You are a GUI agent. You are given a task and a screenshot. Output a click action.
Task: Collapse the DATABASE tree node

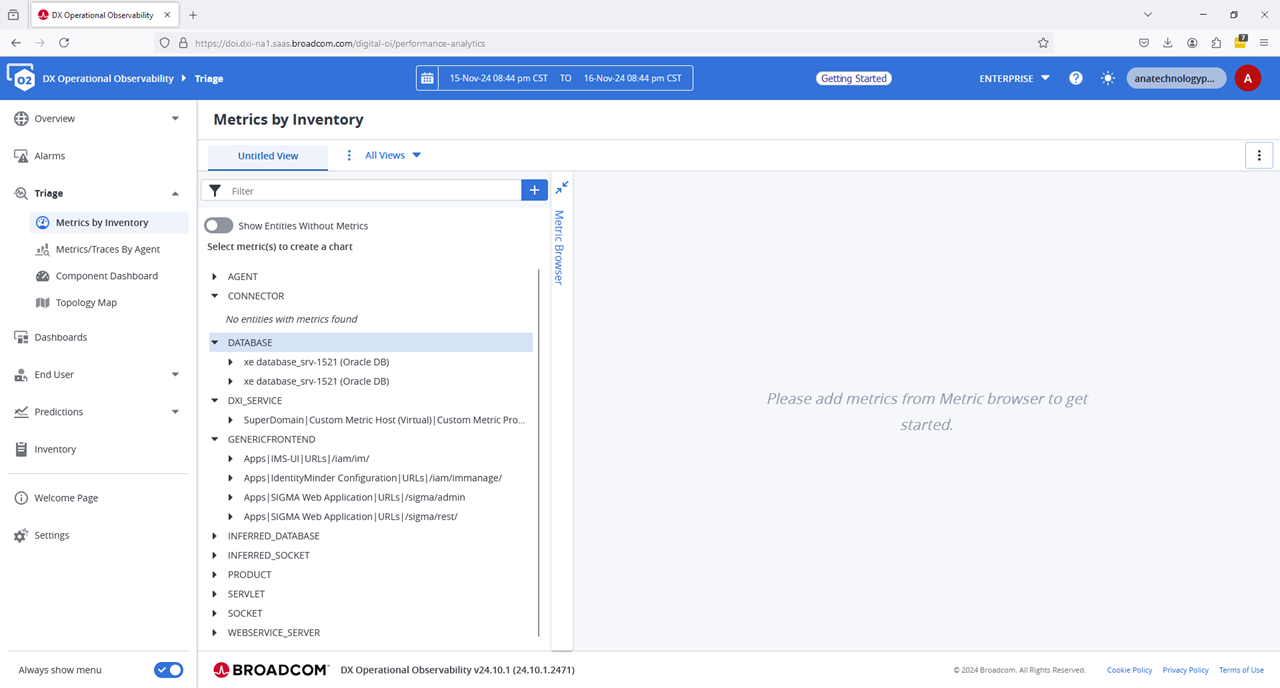215,343
